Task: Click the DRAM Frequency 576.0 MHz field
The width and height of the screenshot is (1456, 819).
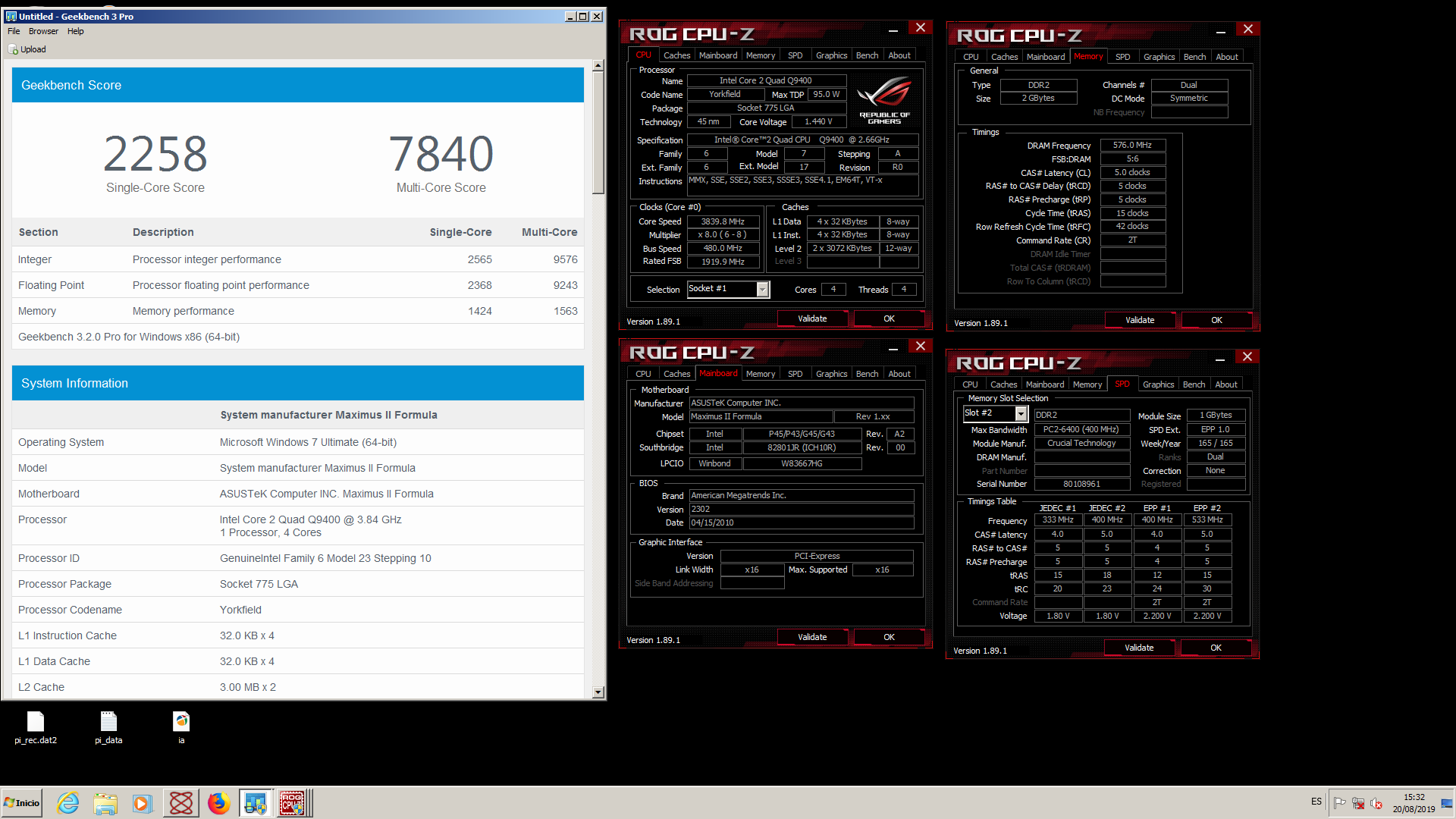Action: tap(1132, 145)
